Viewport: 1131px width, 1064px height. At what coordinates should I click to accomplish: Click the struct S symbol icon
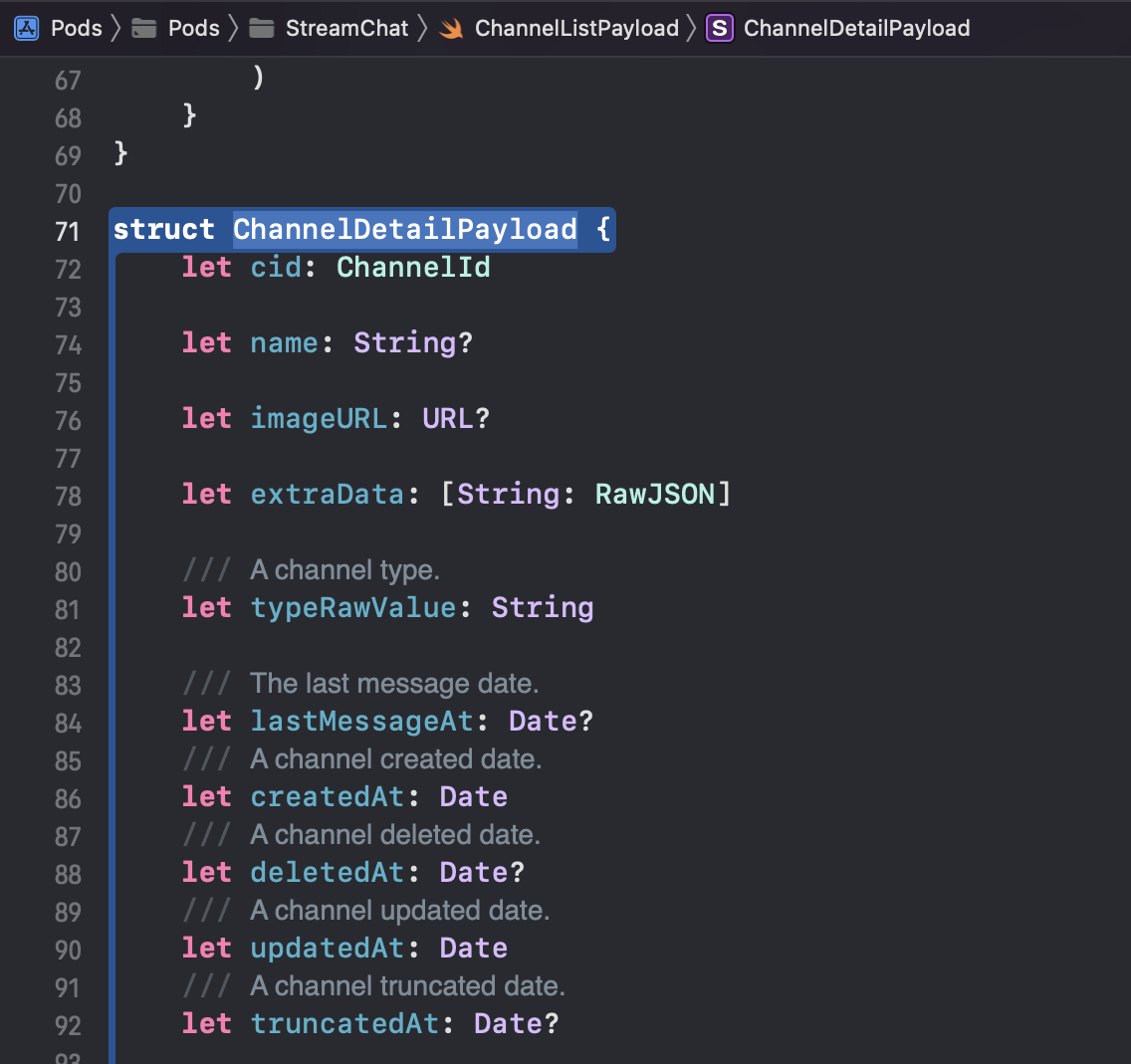[719, 28]
